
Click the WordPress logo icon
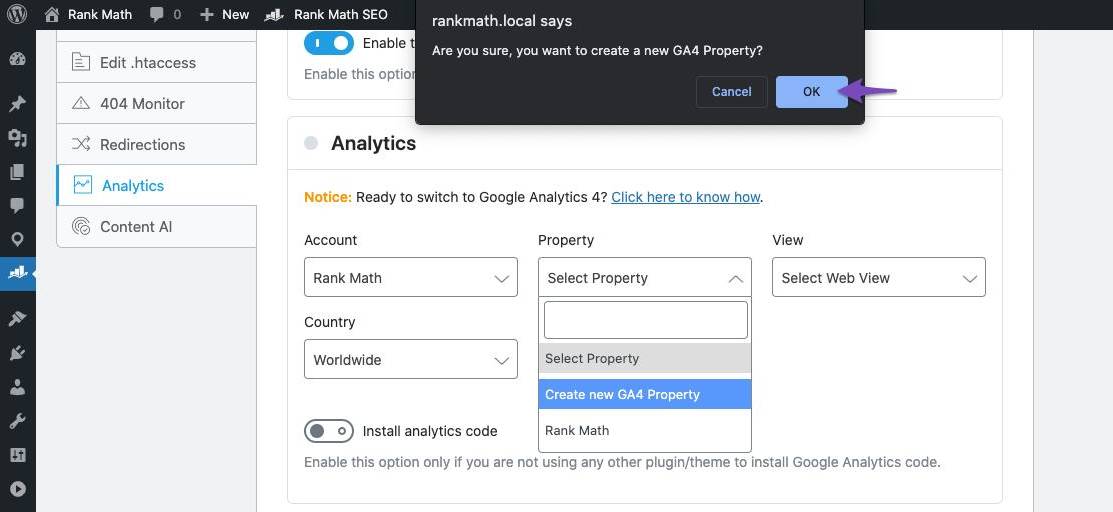tap(18, 14)
